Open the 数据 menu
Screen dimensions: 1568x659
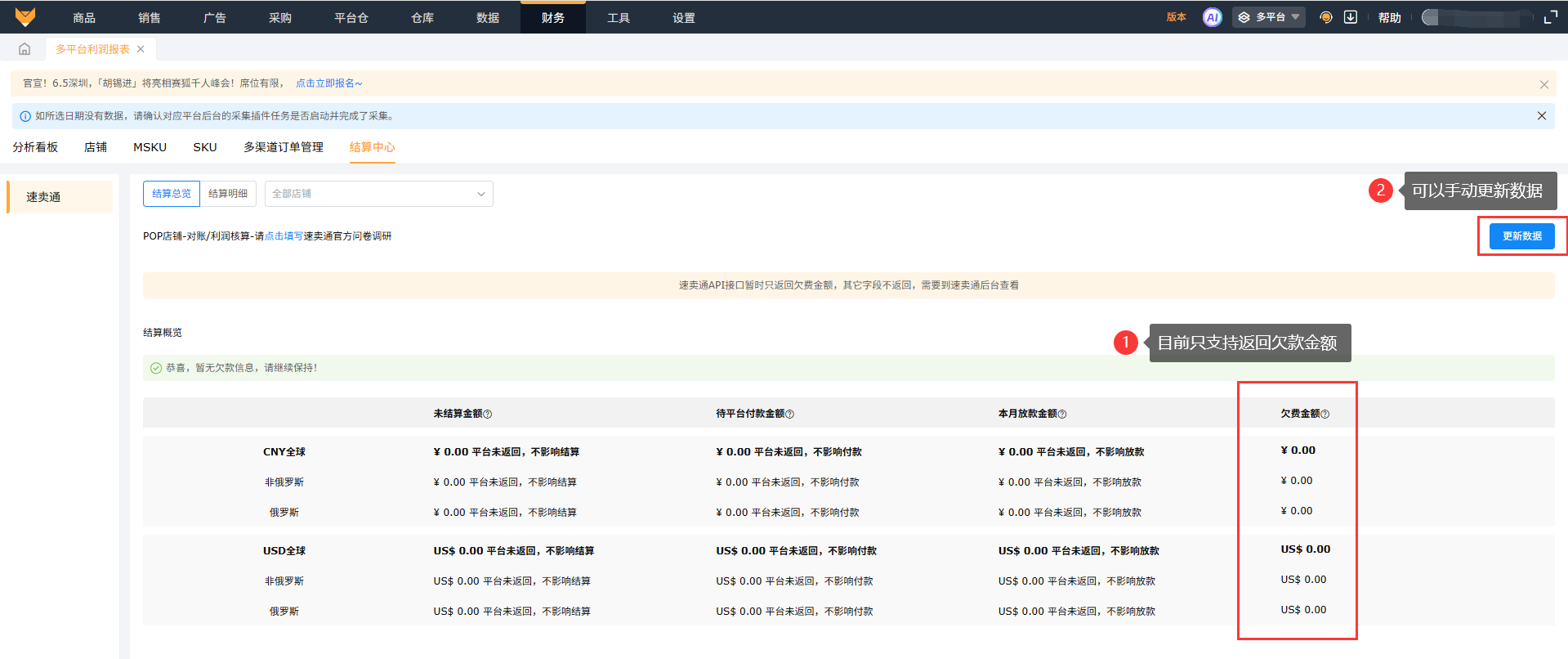[488, 18]
